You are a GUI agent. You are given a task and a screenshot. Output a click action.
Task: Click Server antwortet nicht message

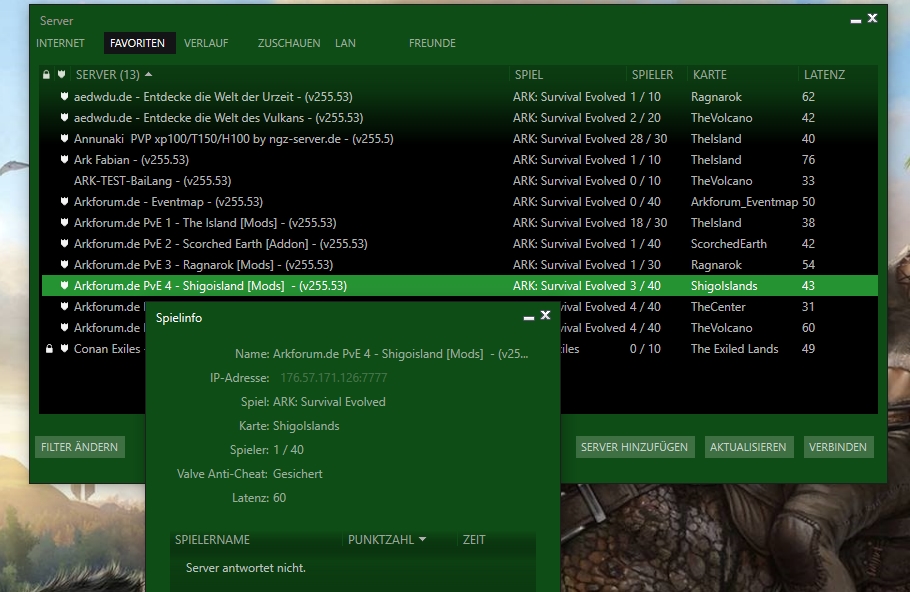245,568
